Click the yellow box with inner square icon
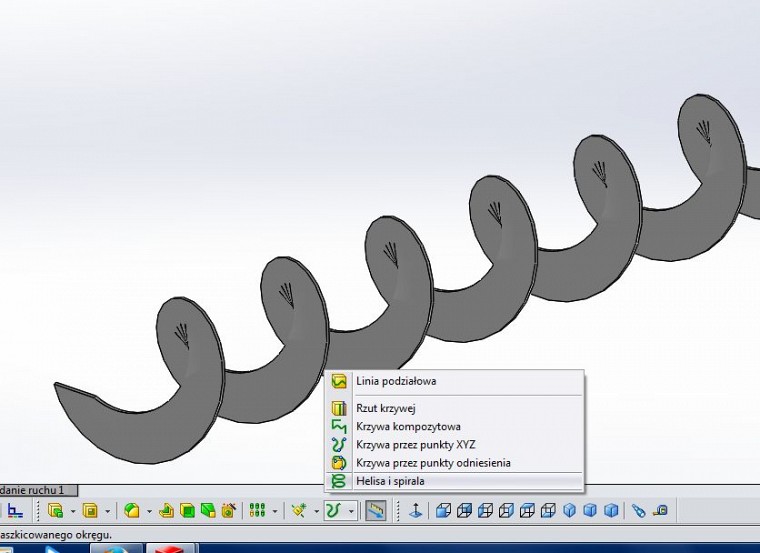 pos(90,510)
